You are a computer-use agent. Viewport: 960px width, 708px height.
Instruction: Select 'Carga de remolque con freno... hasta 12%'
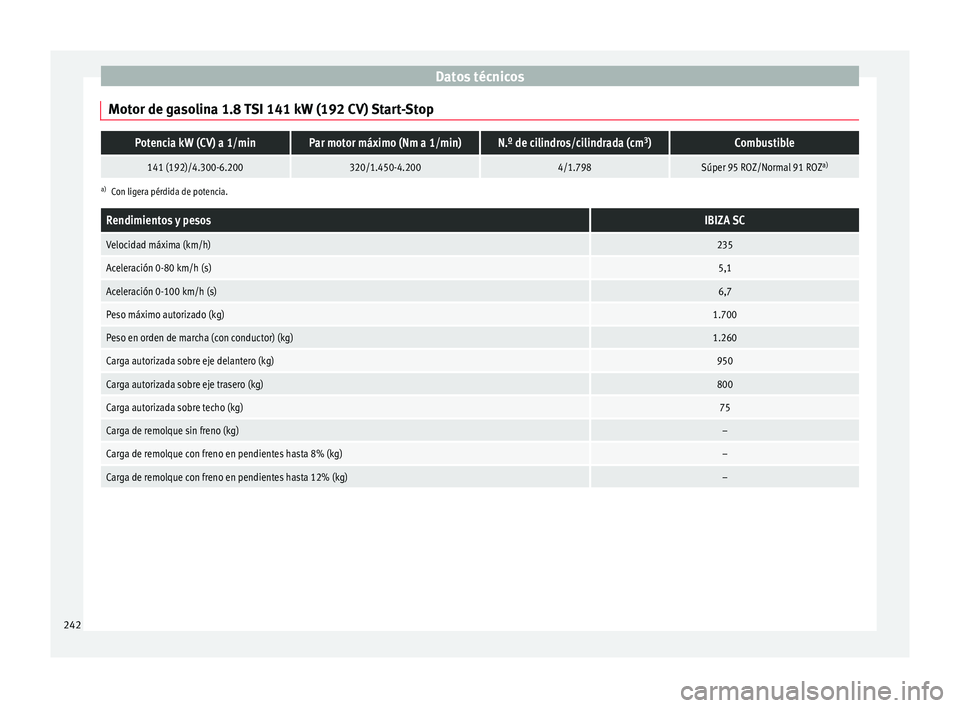[227, 478]
